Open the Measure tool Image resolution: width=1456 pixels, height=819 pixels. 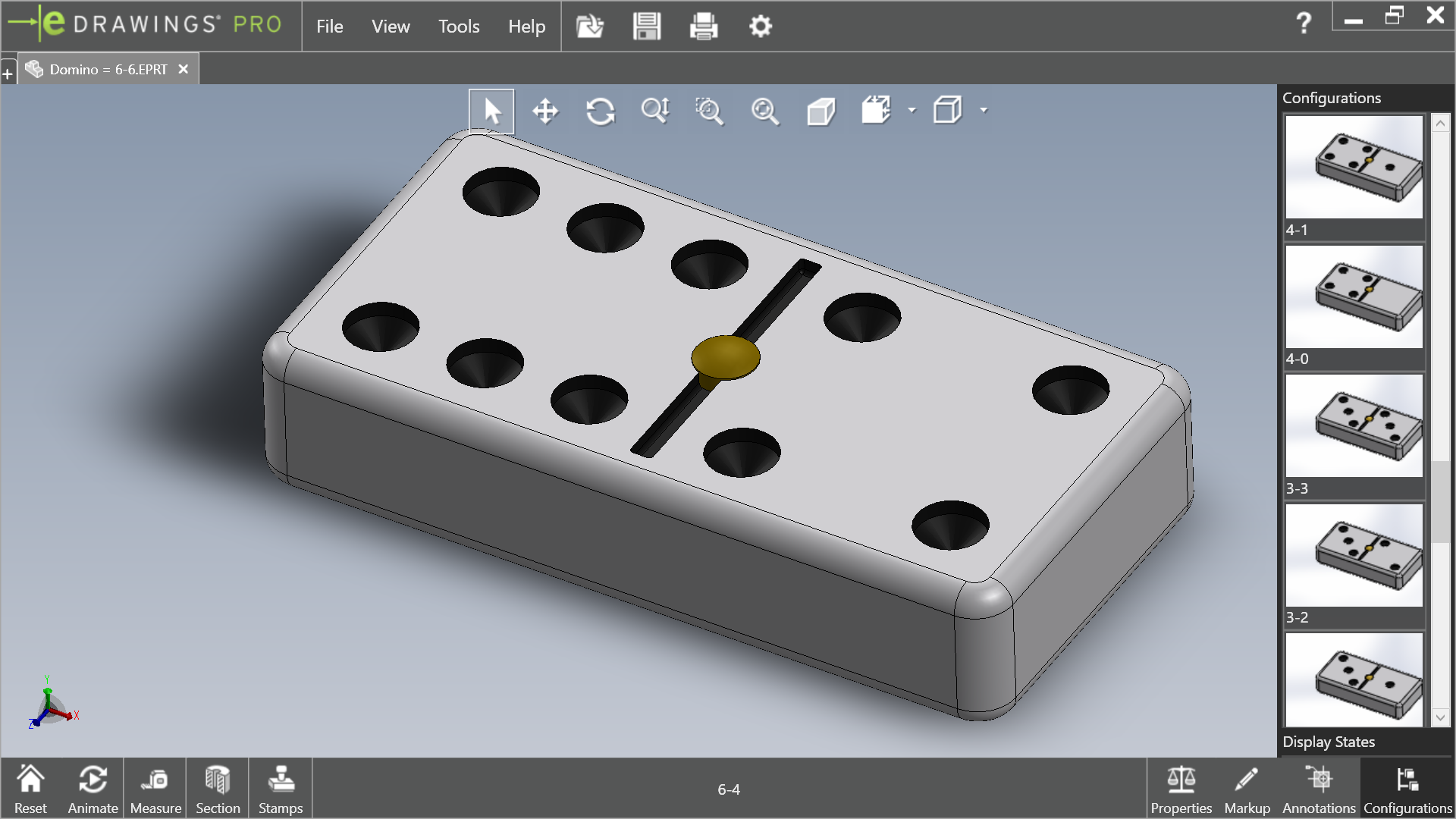(x=155, y=789)
